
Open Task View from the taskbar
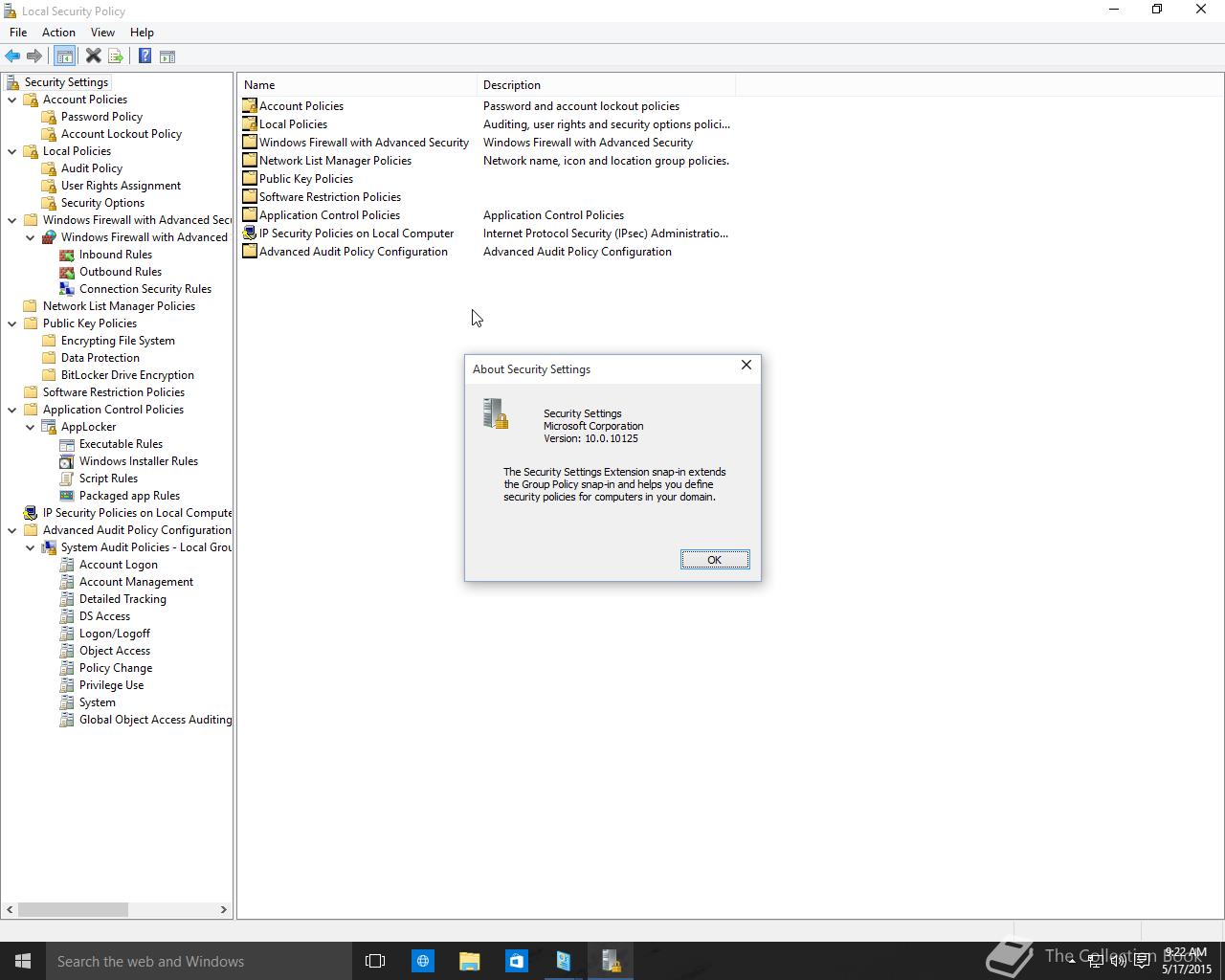coord(375,961)
